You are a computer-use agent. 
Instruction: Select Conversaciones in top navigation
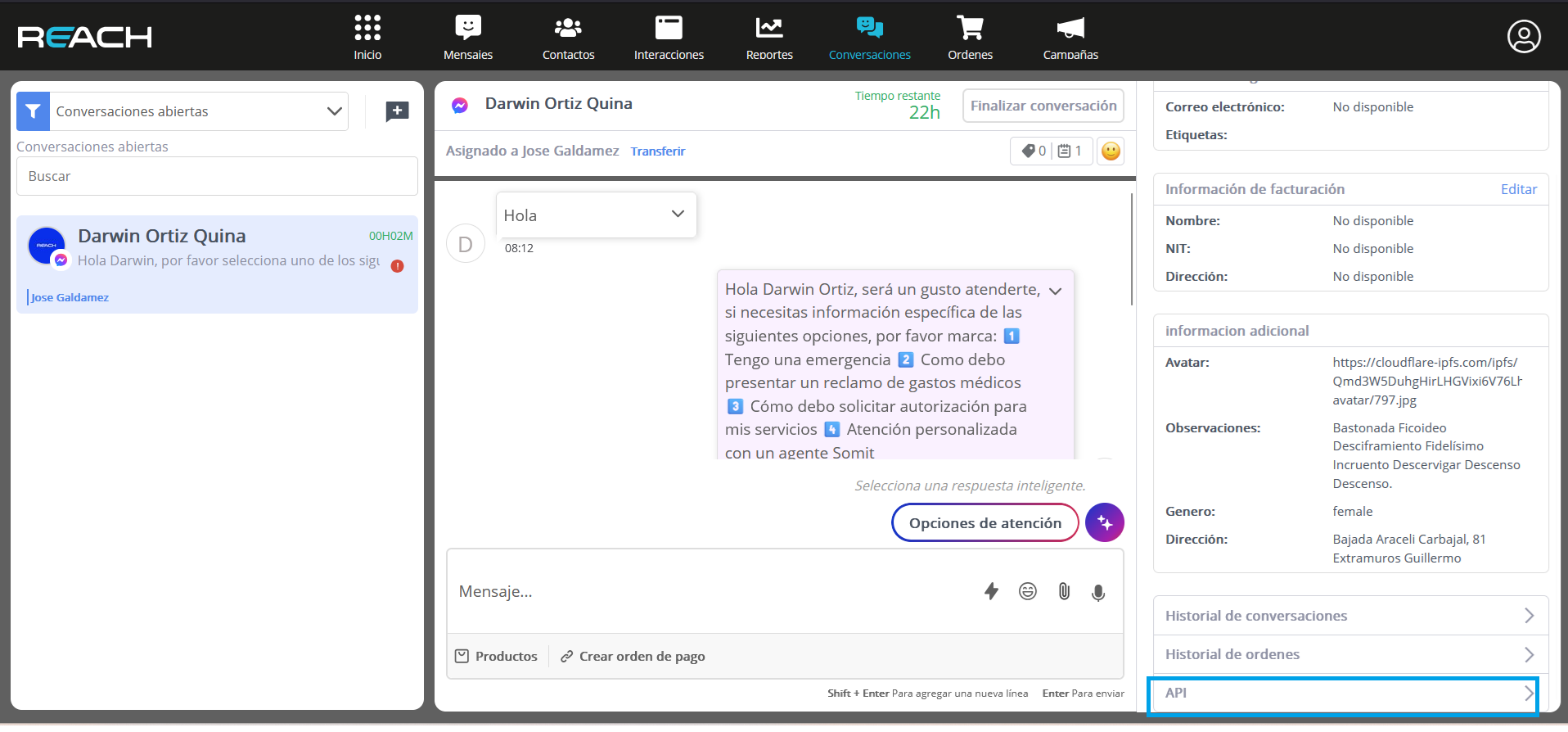pyautogui.click(x=870, y=37)
